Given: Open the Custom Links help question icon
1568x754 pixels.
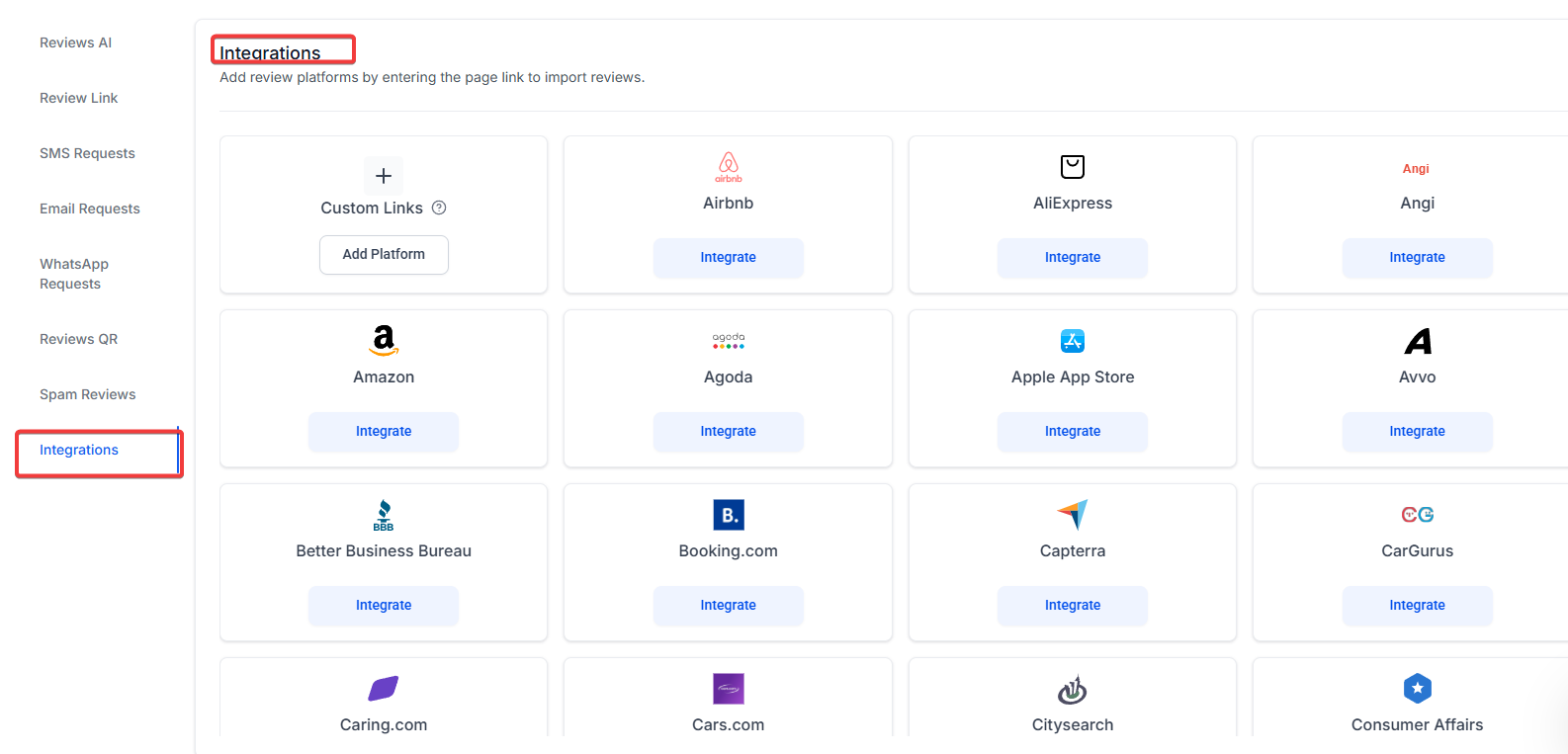Looking at the screenshot, I should (x=439, y=208).
